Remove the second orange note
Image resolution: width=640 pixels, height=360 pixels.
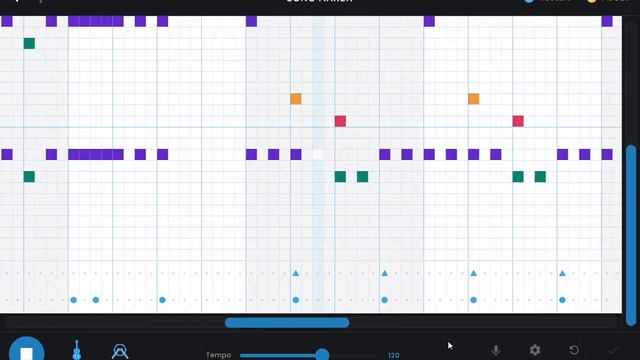(x=473, y=99)
